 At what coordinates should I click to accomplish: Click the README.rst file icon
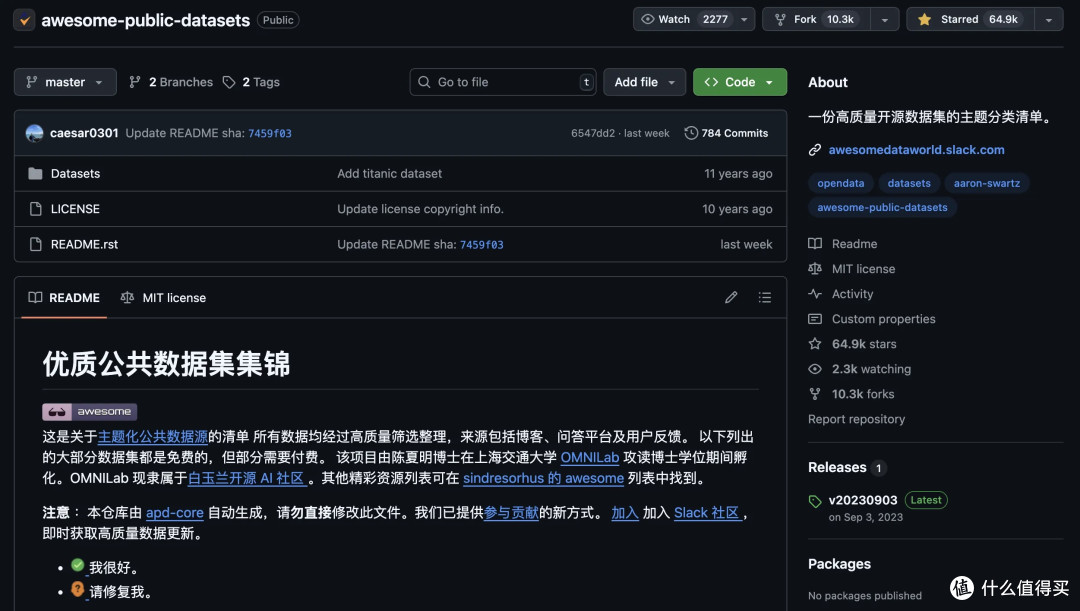coord(35,244)
